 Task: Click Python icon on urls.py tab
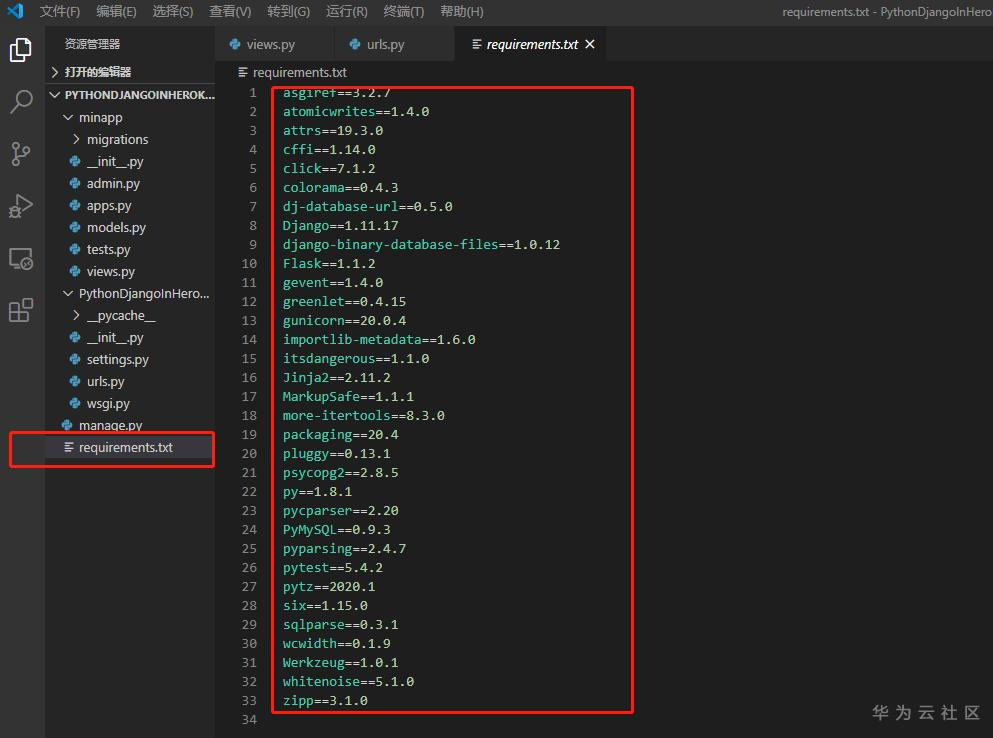(355, 44)
